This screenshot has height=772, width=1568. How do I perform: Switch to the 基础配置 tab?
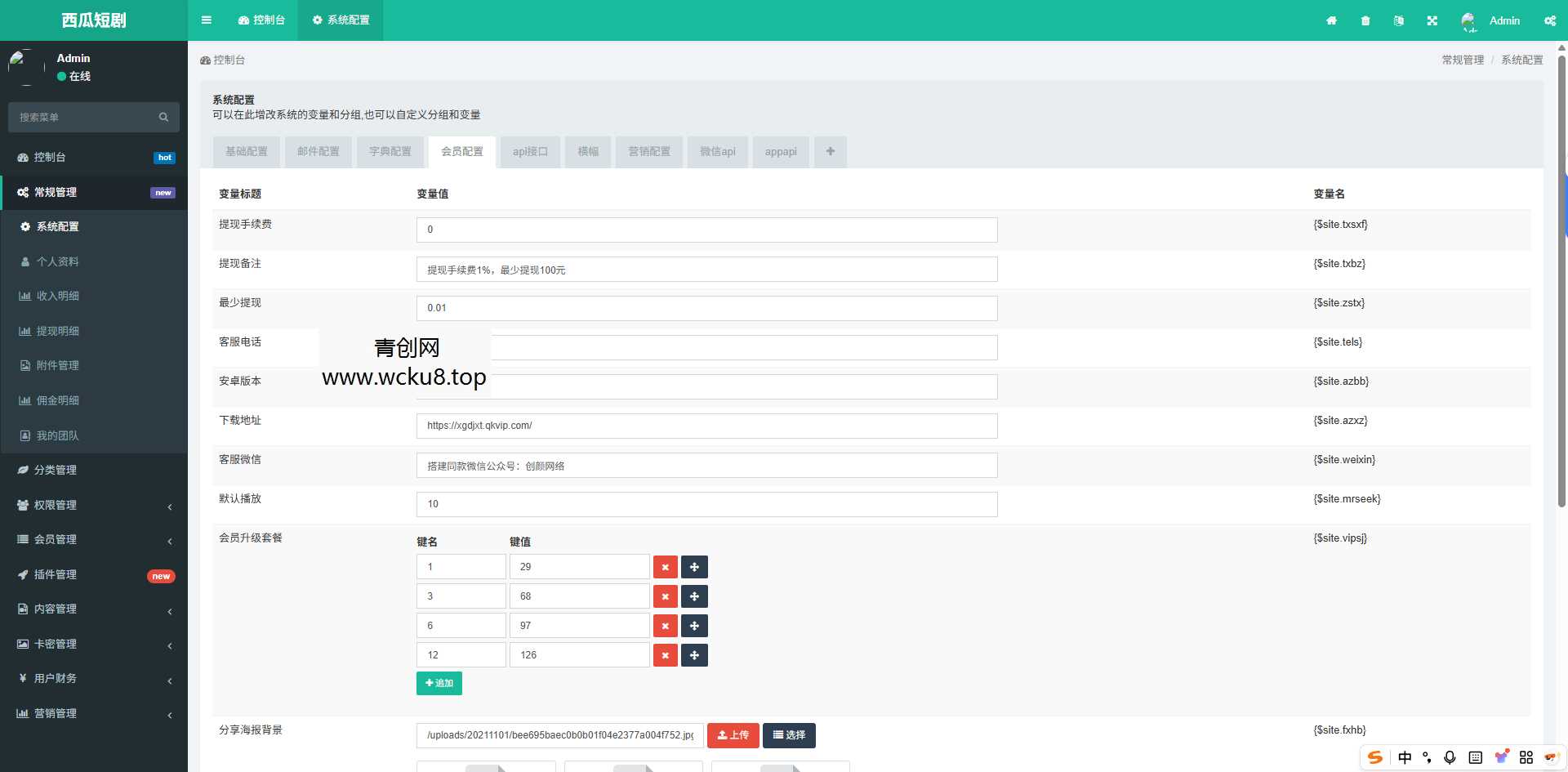pos(246,152)
